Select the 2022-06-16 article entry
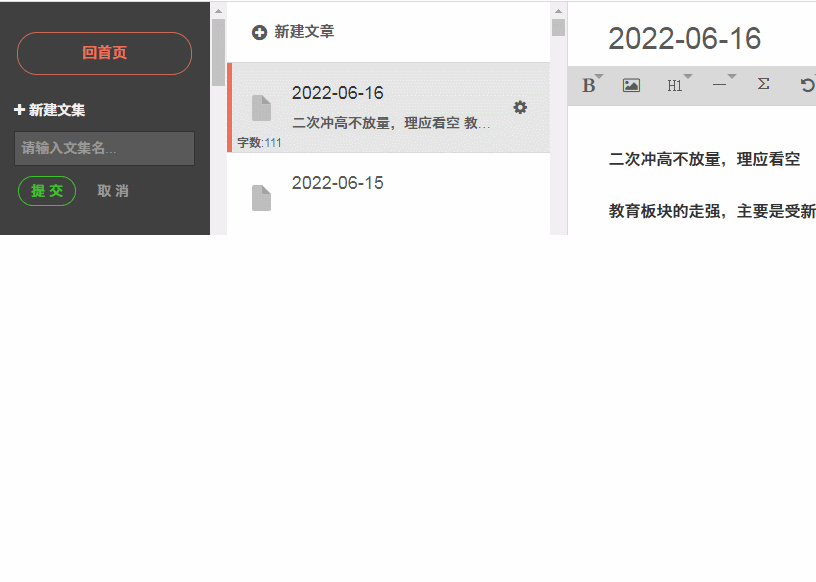Screen dimensions: 816x582 point(389,108)
